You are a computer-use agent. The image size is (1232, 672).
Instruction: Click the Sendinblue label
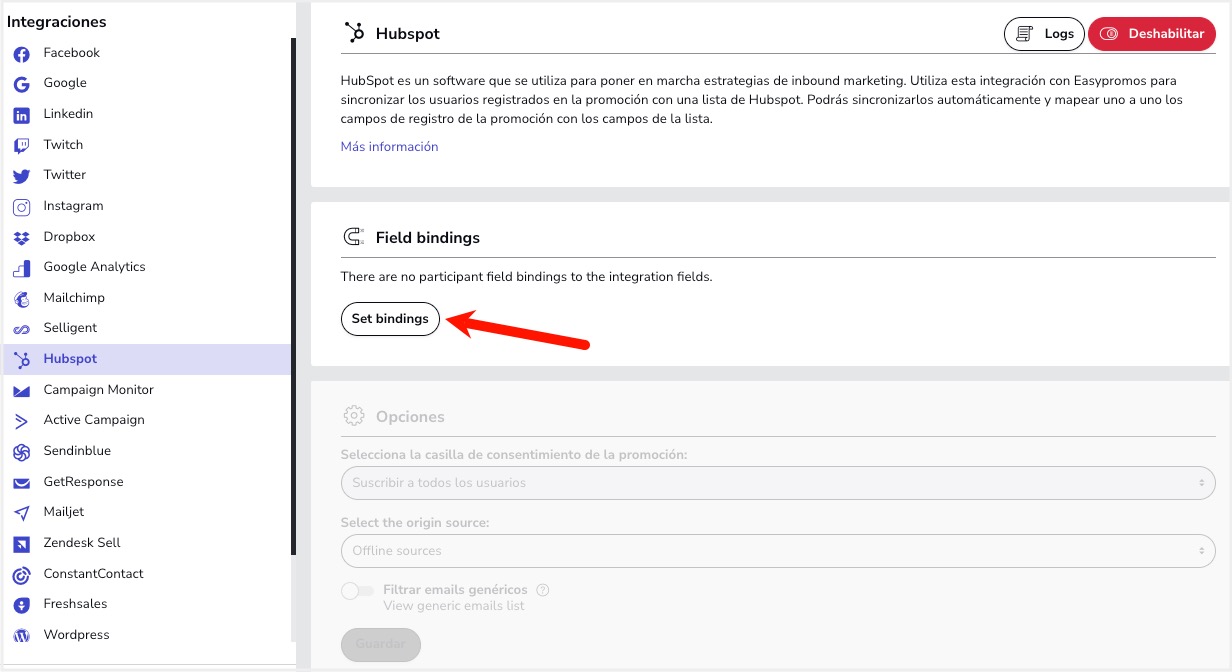[77, 451]
